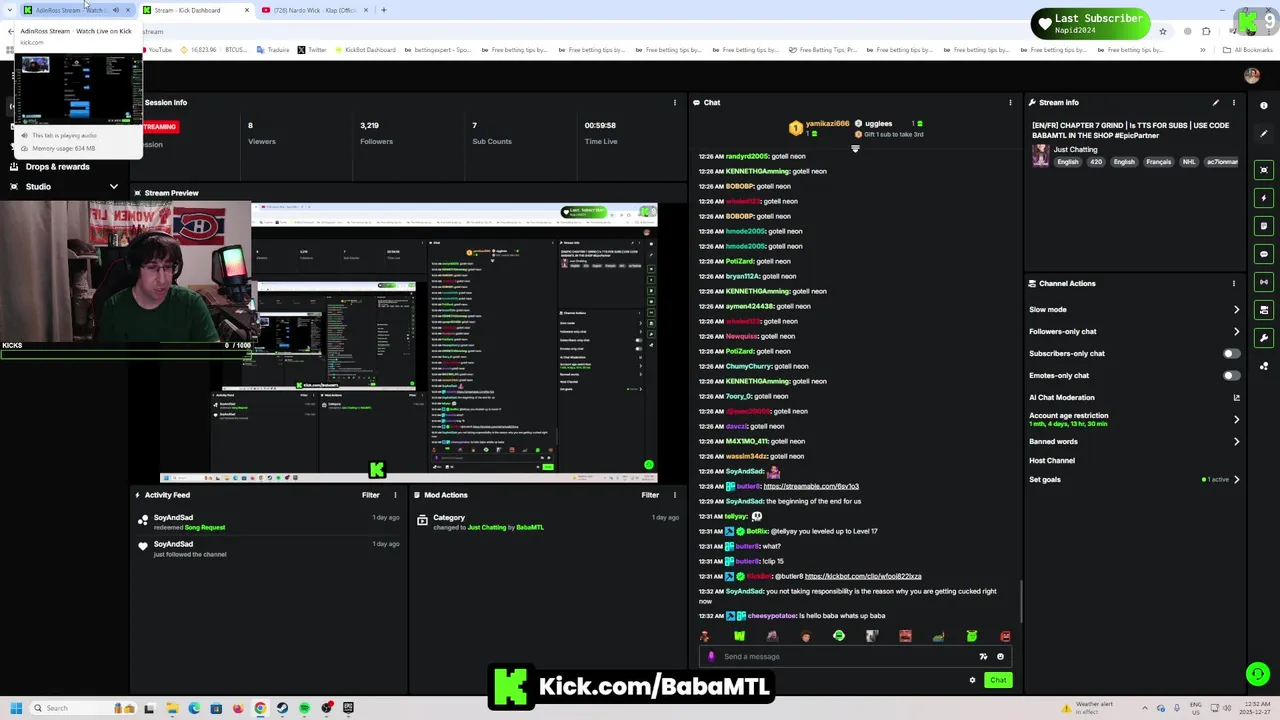Select the green W emote in quick emotes
This screenshot has width=1280, height=720.
click(739, 636)
